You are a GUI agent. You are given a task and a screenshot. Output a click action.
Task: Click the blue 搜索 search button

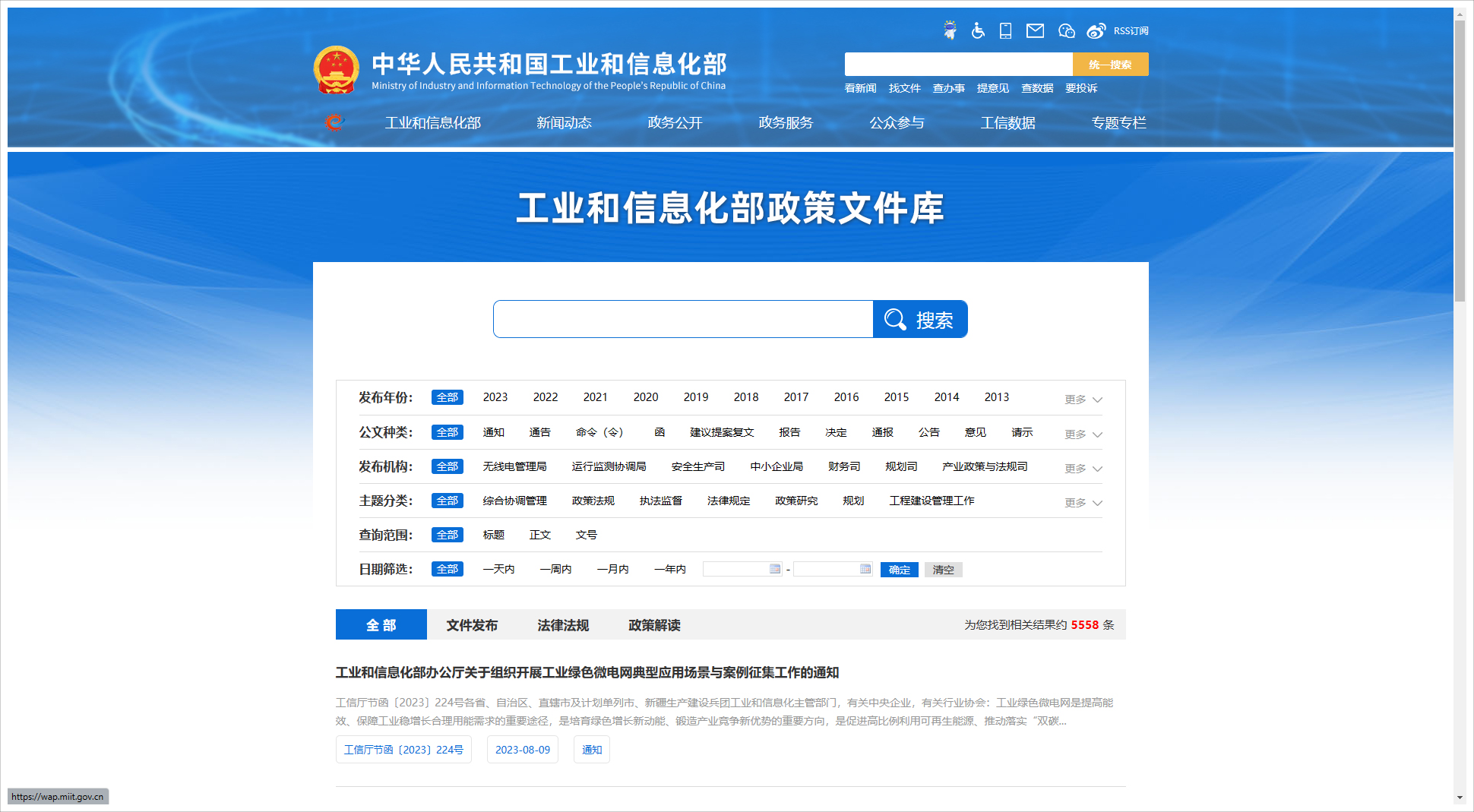pos(919,320)
